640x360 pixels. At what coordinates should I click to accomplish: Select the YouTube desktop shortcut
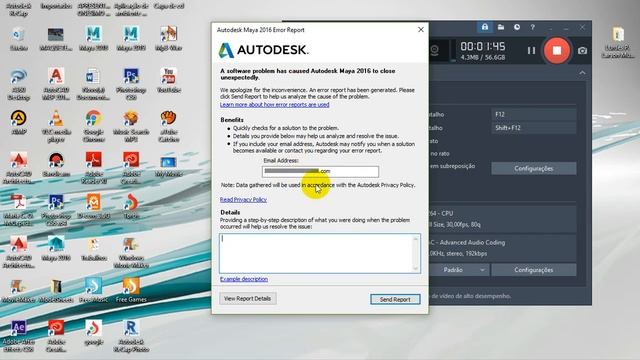click(169, 80)
